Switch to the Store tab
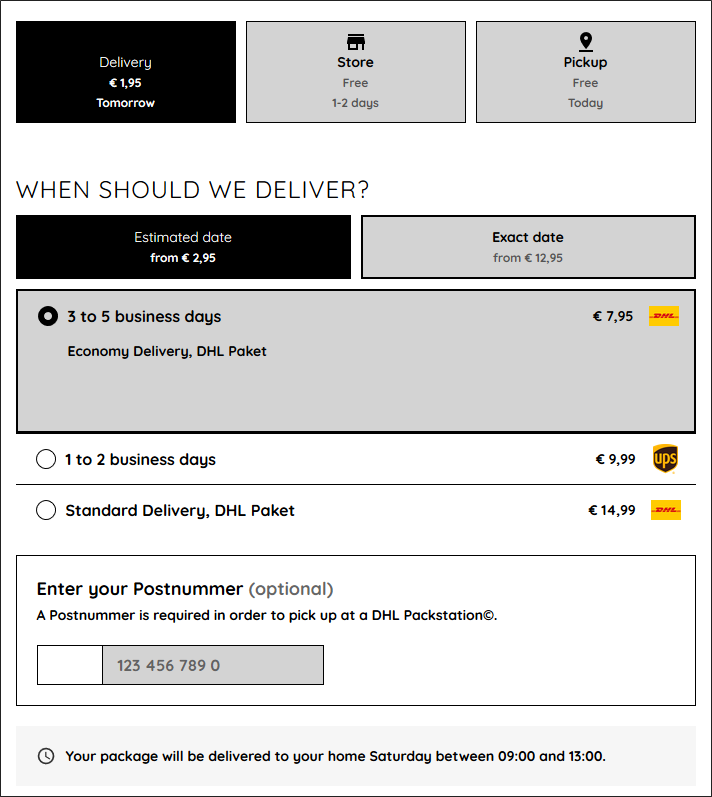This screenshot has height=797, width=712. tap(356, 72)
